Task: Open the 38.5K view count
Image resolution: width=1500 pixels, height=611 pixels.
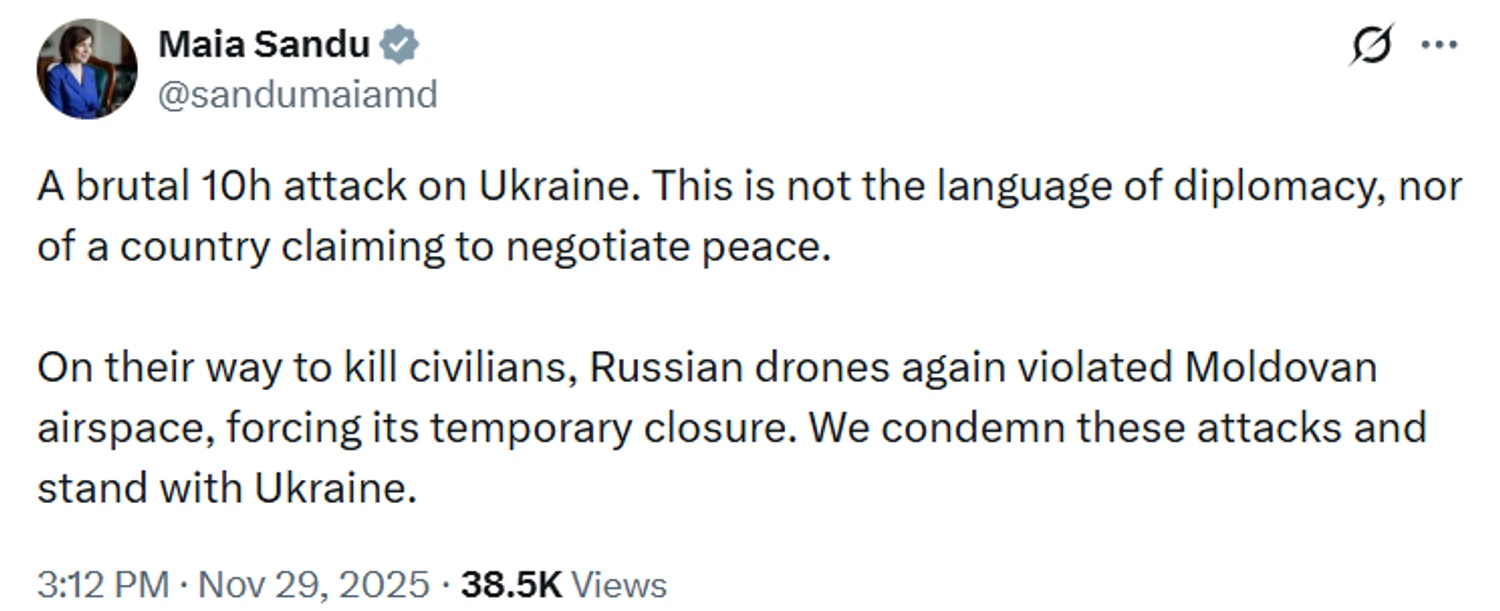Action: click(x=511, y=584)
